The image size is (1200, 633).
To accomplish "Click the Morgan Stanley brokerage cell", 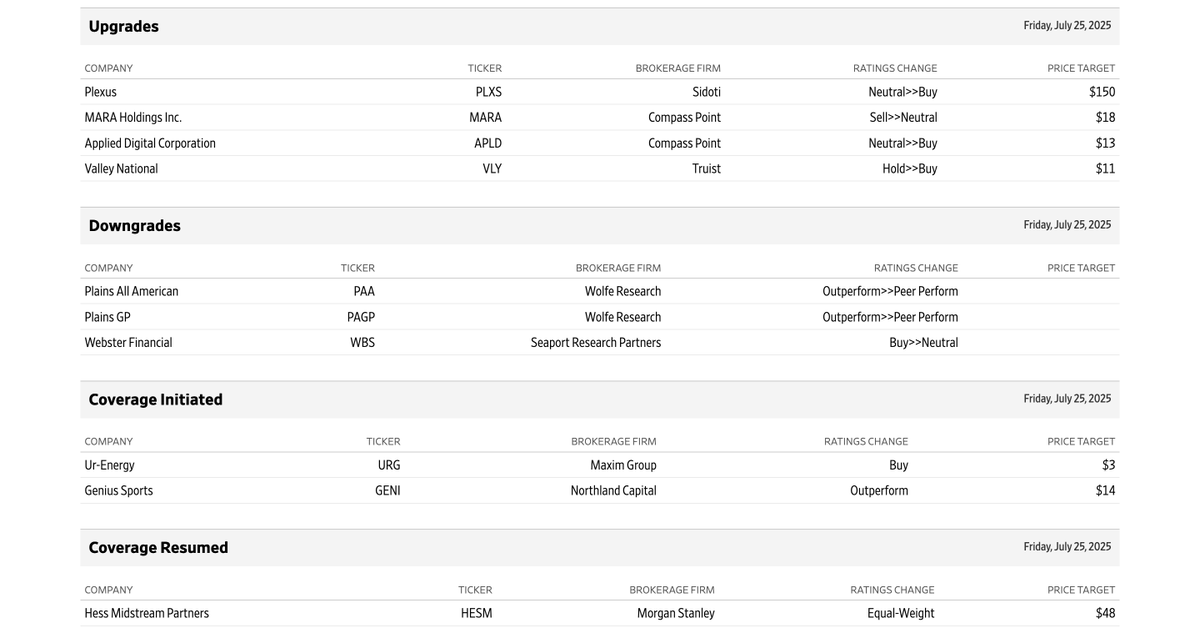I will click(676, 614).
